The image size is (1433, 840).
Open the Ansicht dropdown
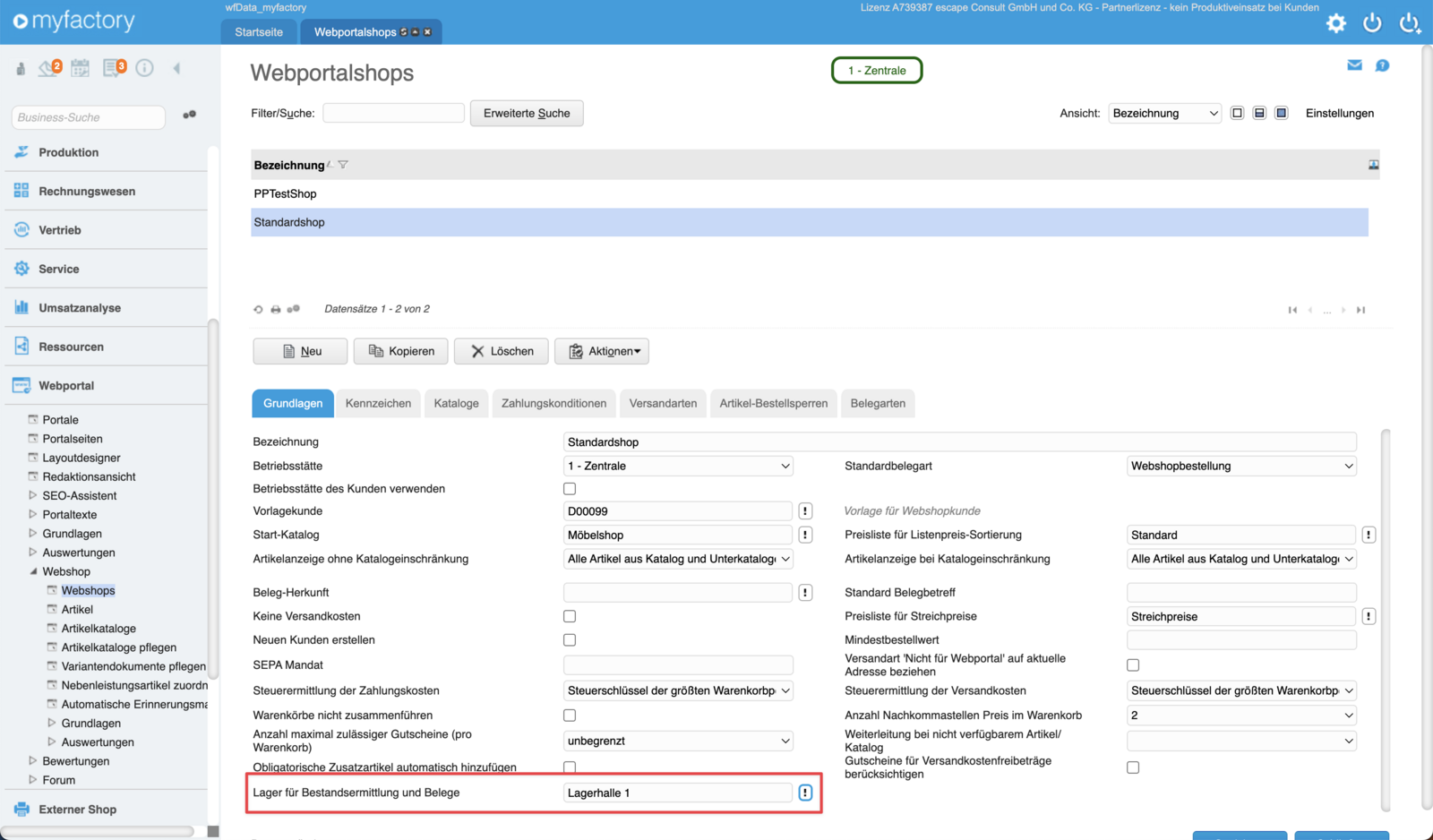coord(1164,113)
